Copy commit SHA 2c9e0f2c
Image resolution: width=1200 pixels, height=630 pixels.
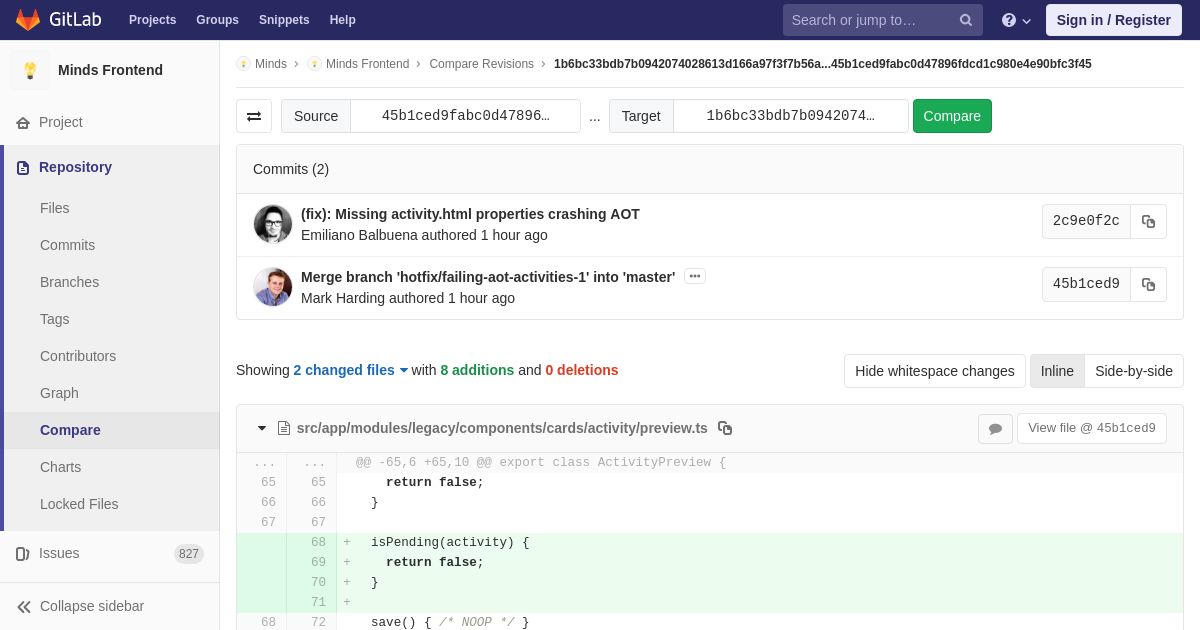tap(1148, 222)
